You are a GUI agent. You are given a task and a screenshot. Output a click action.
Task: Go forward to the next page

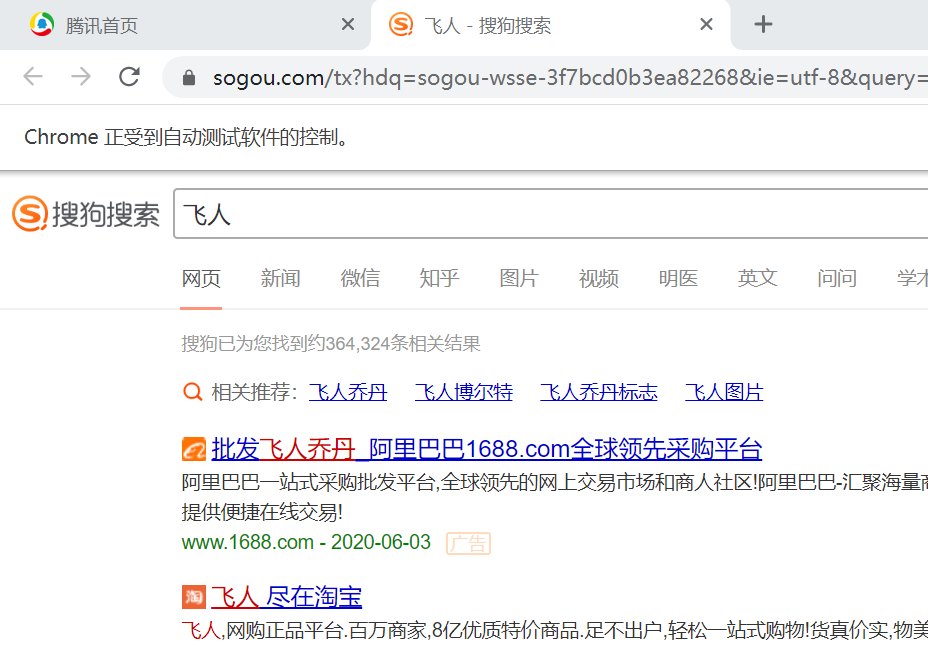tap(81, 77)
